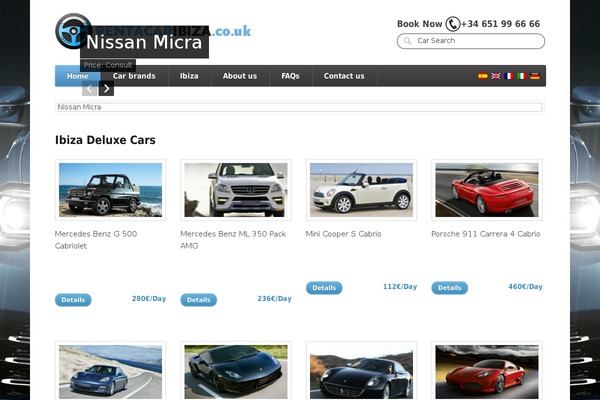Click the 280€/Day price

click(149, 299)
